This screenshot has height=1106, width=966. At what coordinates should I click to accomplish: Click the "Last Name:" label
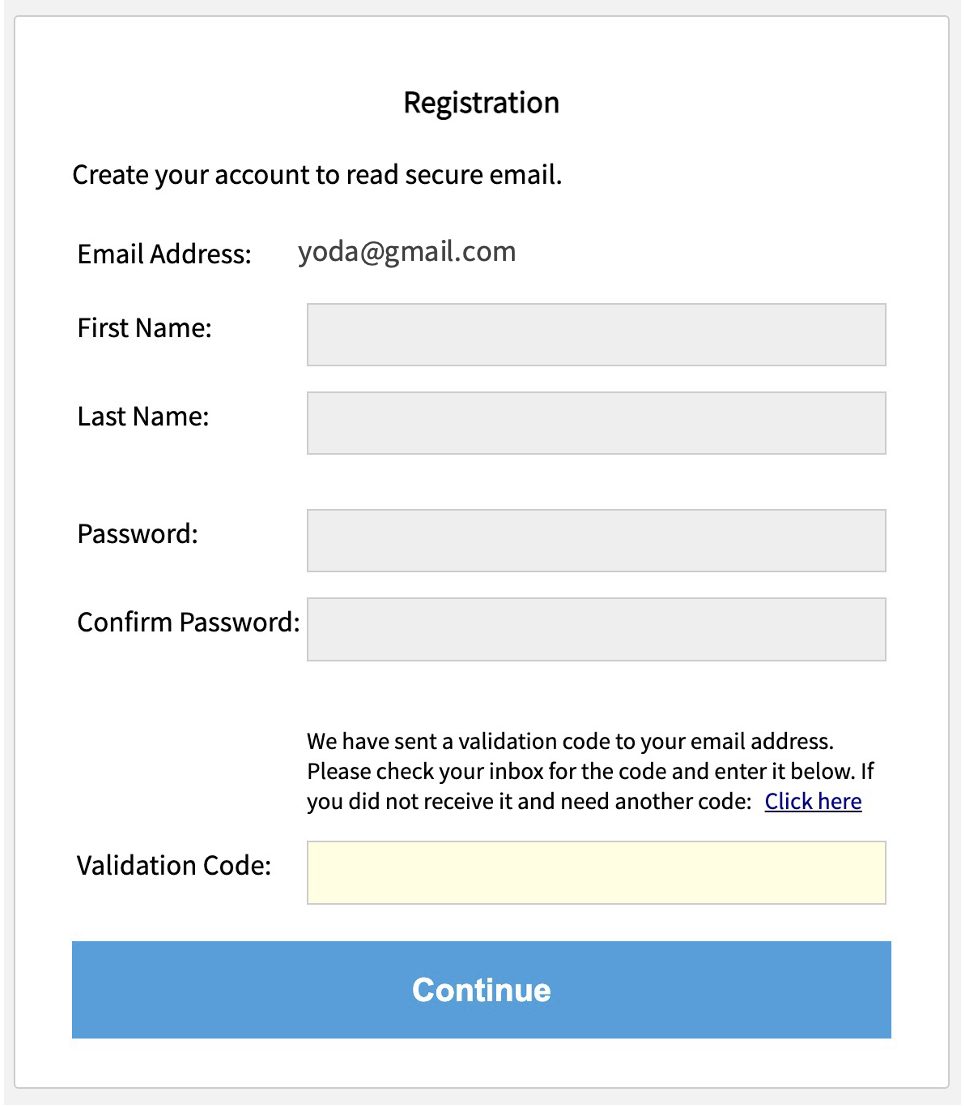click(x=143, y=416)
